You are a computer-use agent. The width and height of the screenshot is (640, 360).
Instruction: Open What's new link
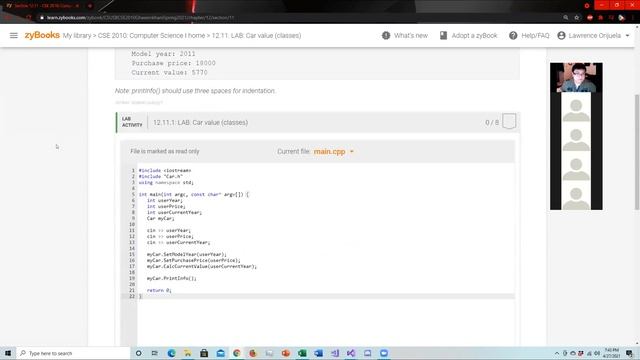(x=411, y=36)
